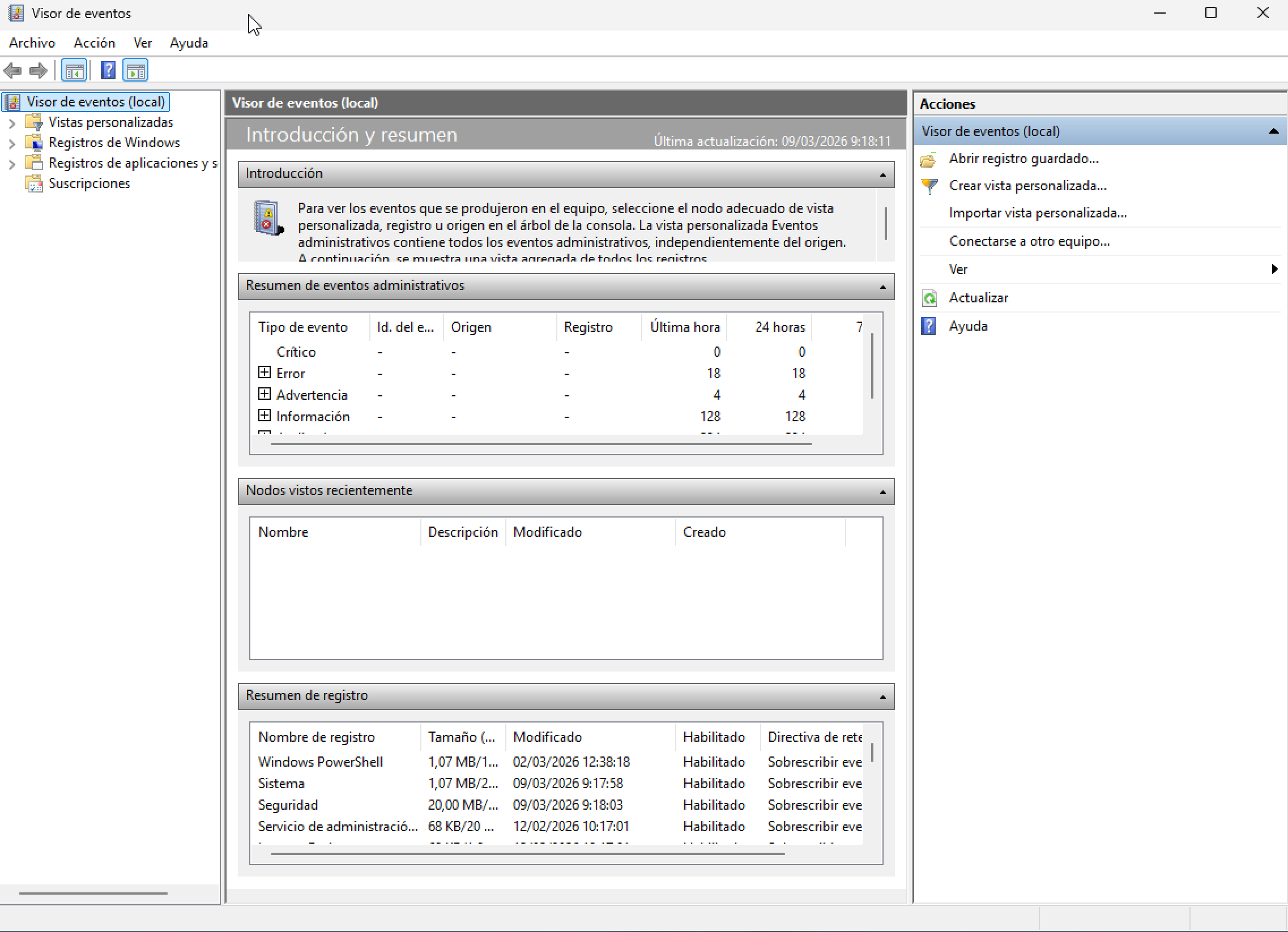
Task: Select the Suscripciones tree item
Action: [x=89, y=183]
